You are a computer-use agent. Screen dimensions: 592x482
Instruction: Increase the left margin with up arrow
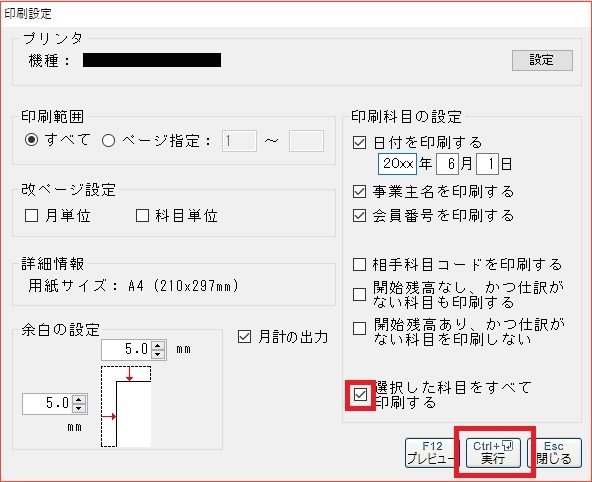click(79, 399)
